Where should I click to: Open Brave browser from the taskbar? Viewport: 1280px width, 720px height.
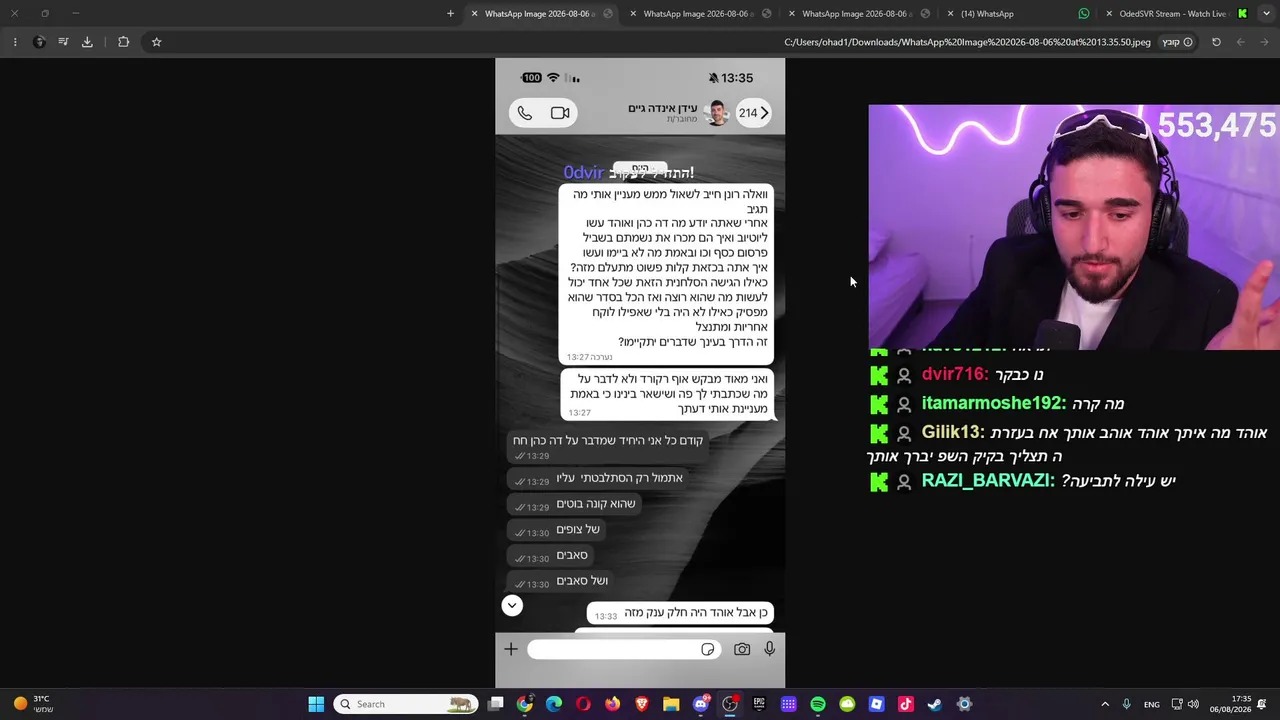point(642,704)
